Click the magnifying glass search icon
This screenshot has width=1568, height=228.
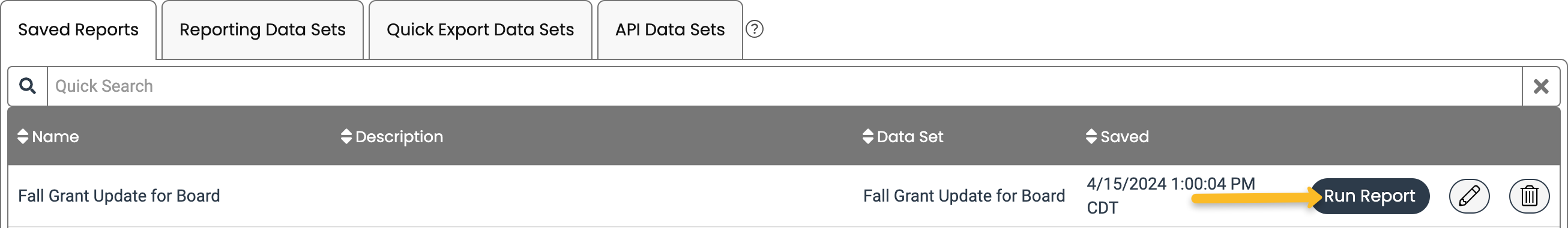28,86
